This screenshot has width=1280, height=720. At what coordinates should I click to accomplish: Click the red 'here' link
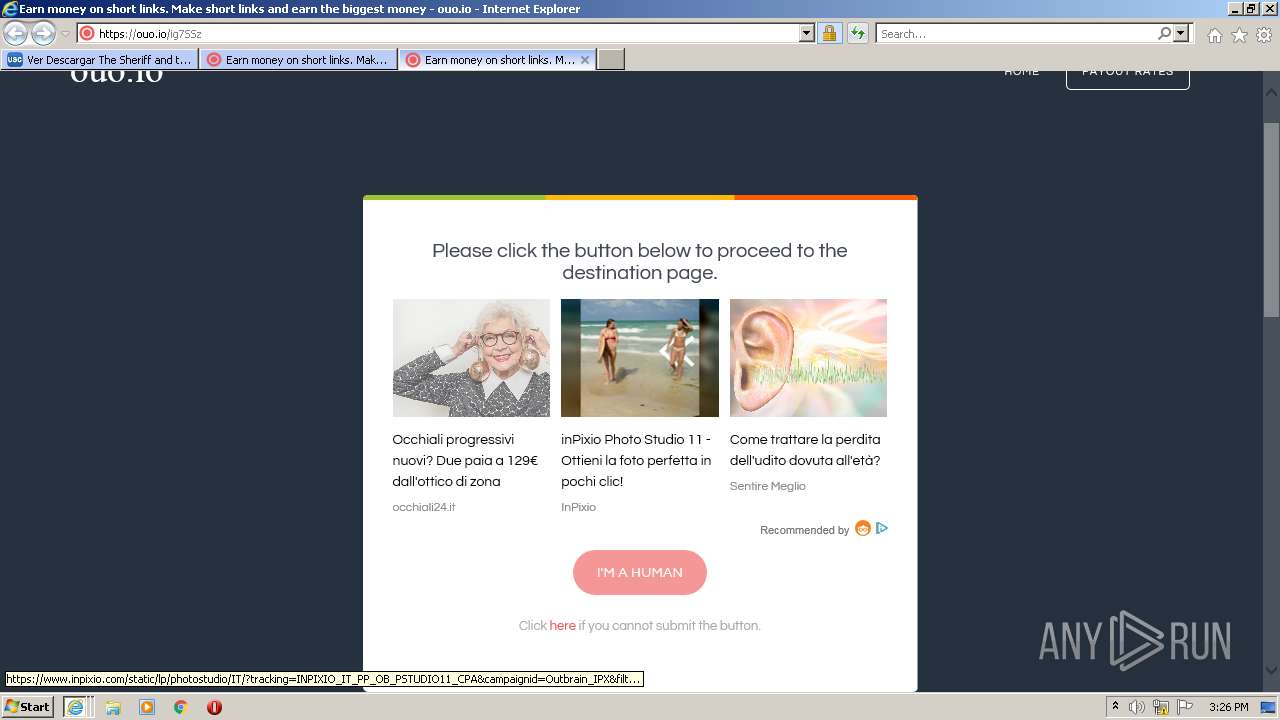tap(562, 626)
